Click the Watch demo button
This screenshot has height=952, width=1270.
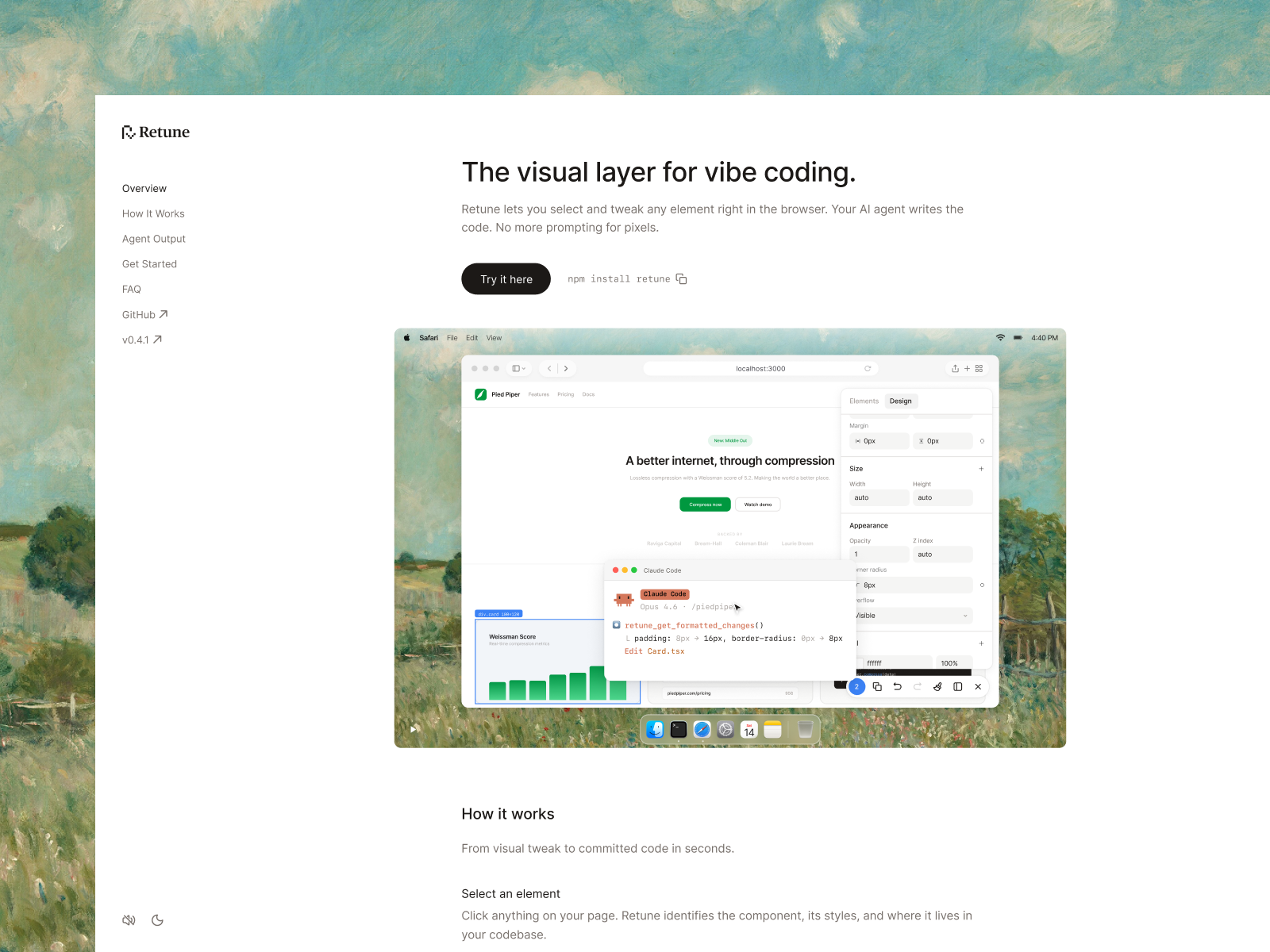click(x=758, y=505)
